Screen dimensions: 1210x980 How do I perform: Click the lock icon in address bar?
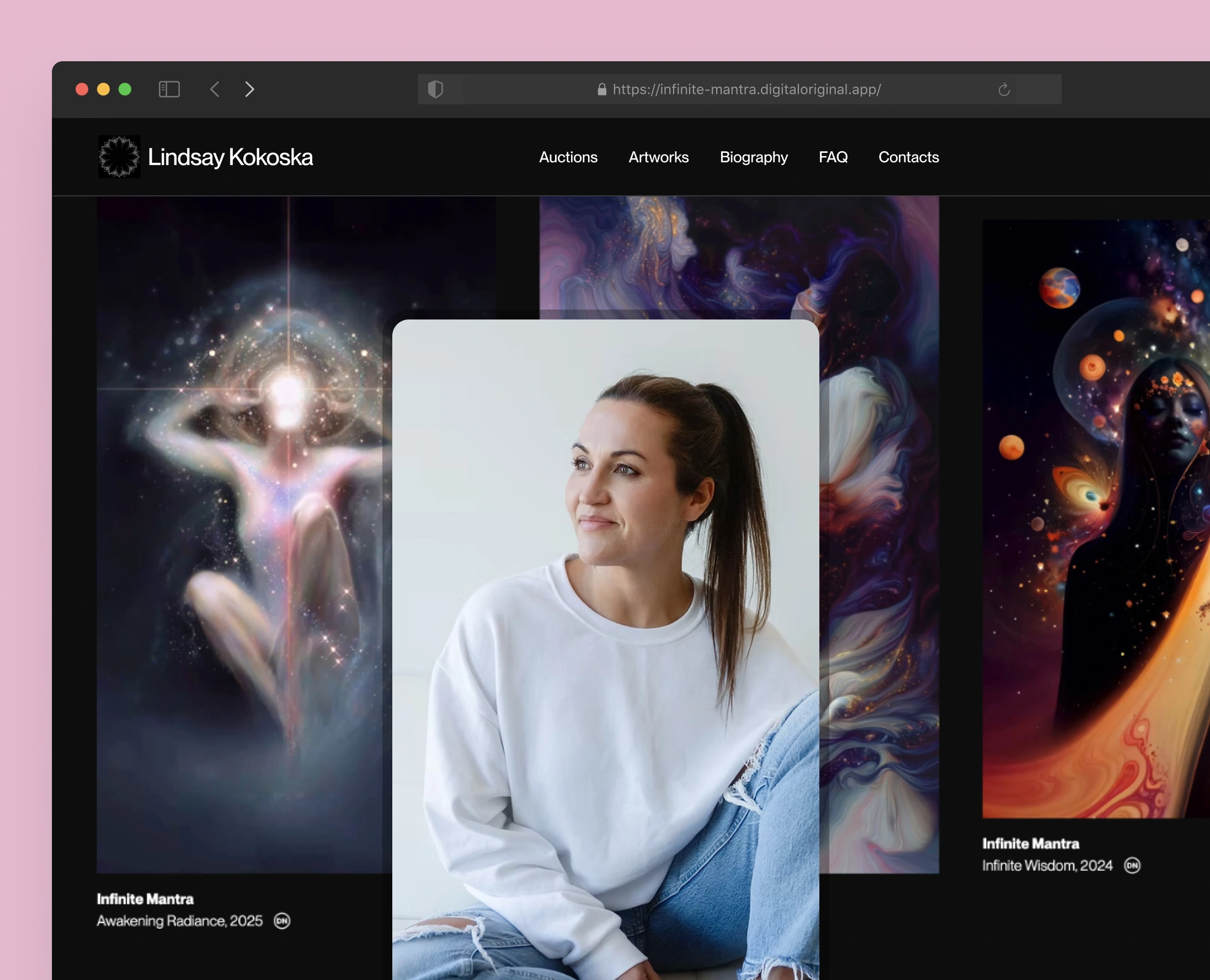(x=601, y=89)
